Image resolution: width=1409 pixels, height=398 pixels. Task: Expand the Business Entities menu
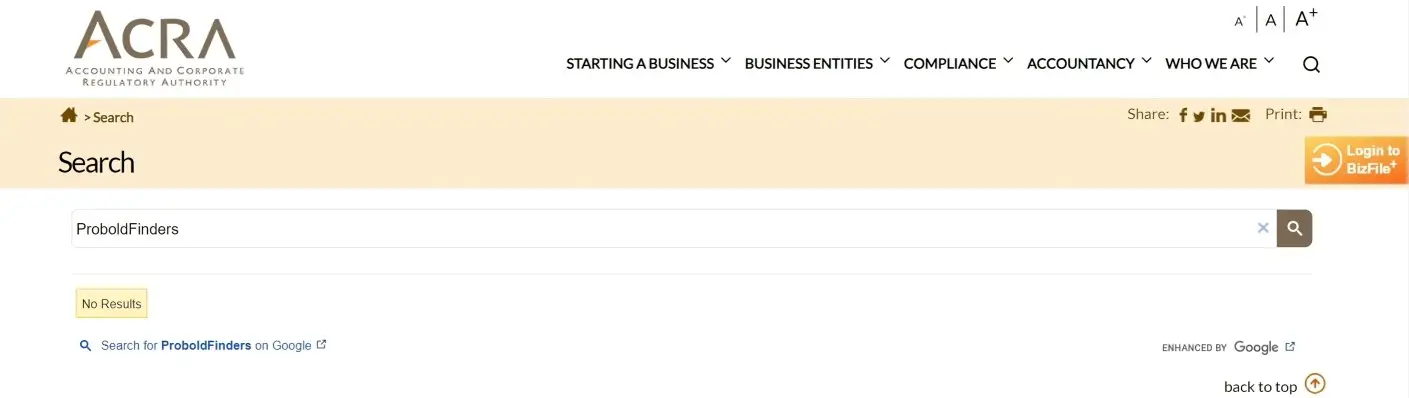pyautogui.click(x=817, y=63)
